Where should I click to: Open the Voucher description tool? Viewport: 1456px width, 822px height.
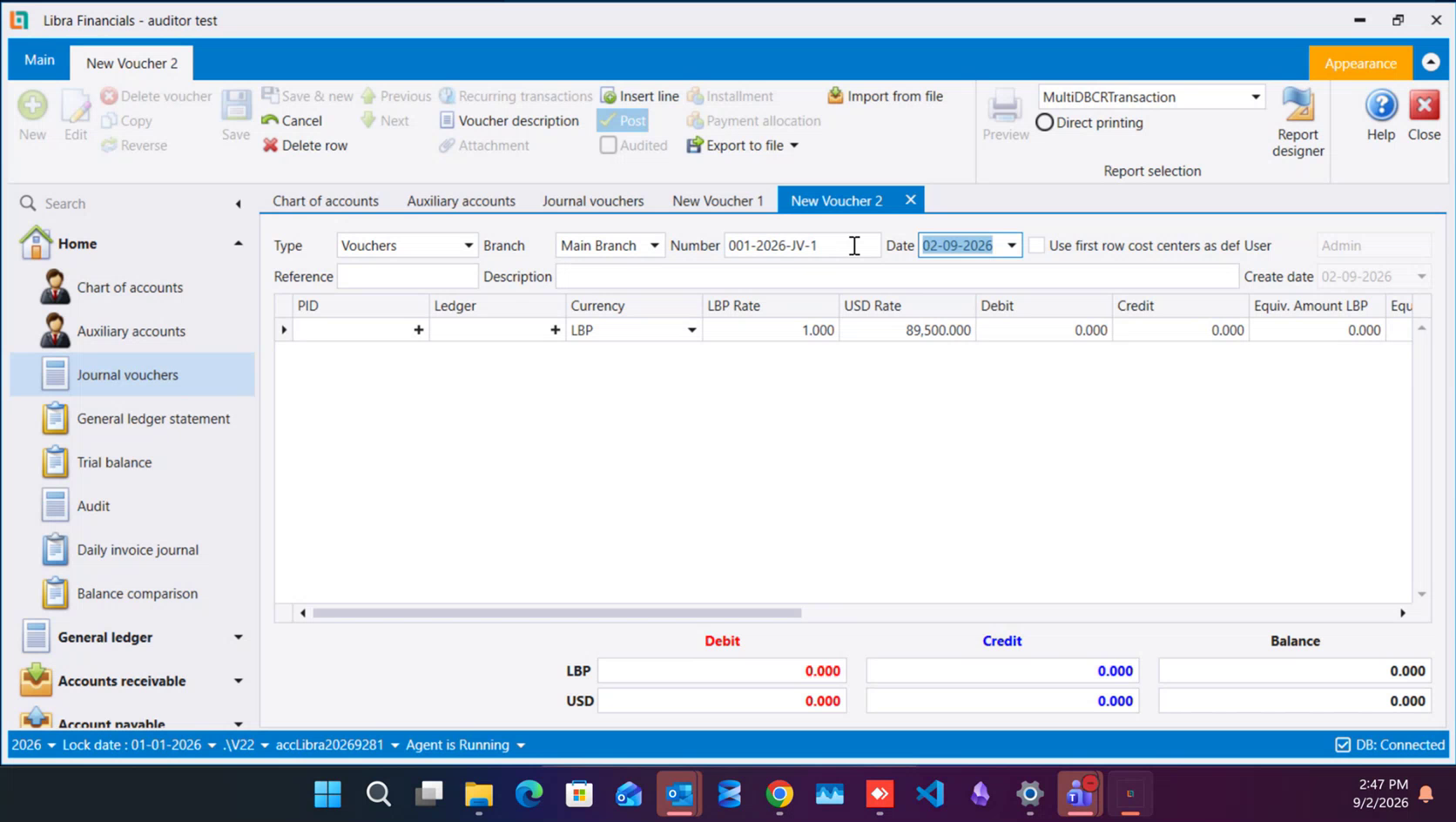coord(509,120)
